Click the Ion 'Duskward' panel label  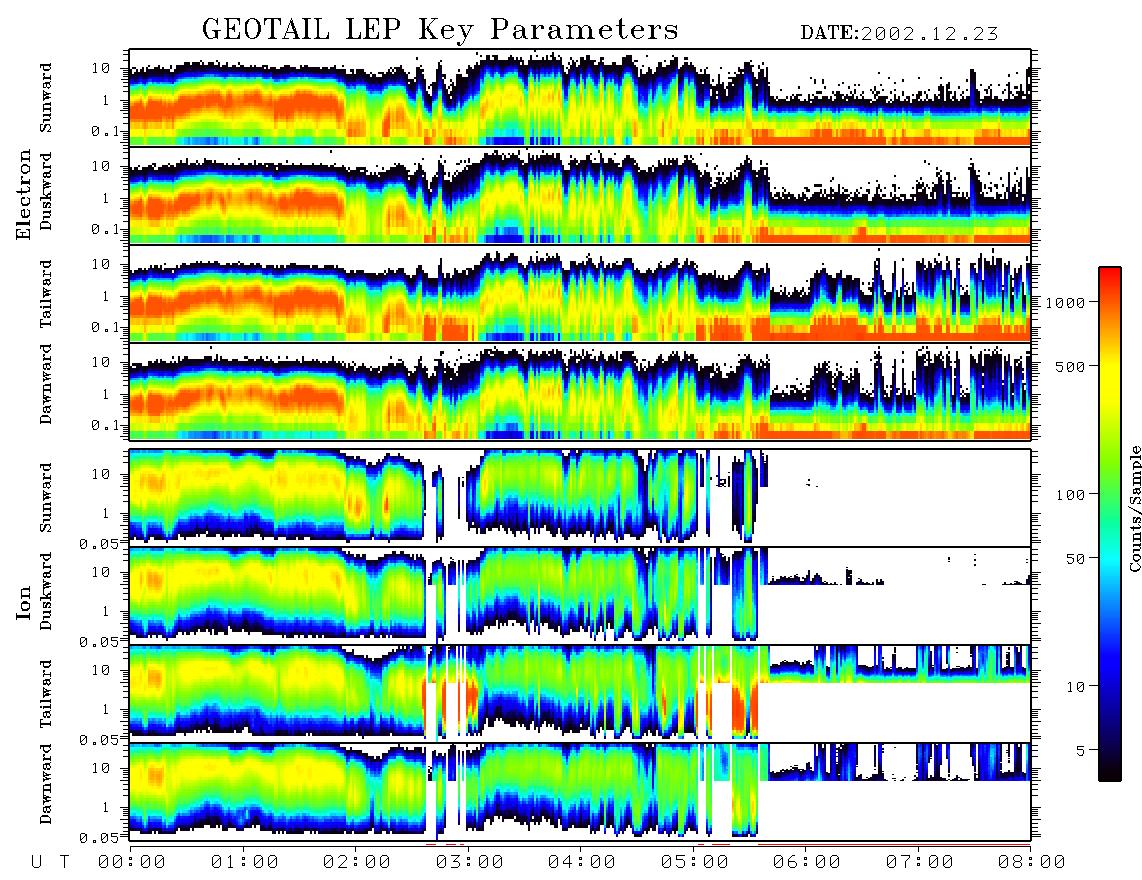[46, 591]
